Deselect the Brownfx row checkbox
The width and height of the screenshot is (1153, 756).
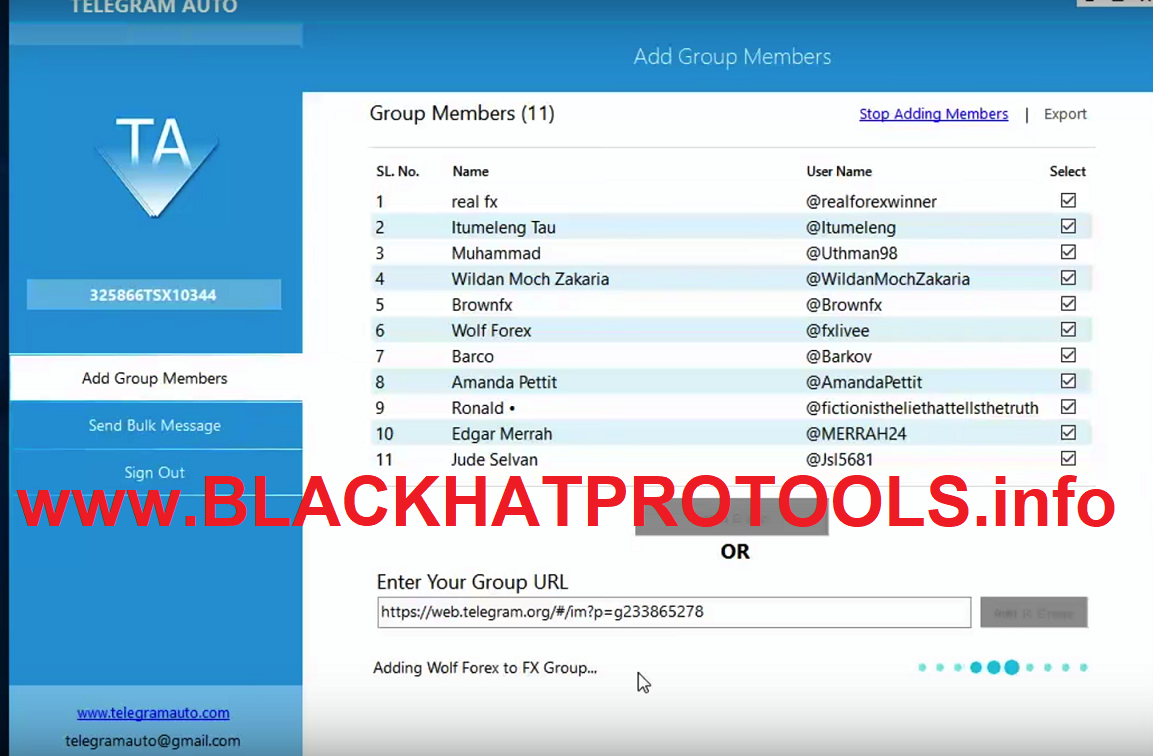[1068, 303]
